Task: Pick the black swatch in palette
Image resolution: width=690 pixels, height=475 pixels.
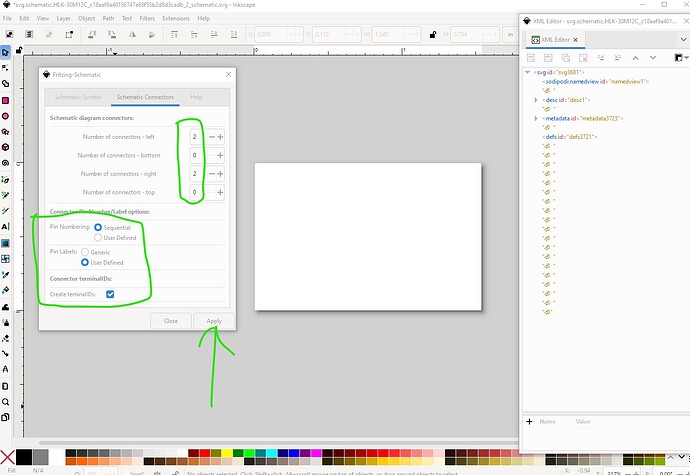Action: coord(24,457)
